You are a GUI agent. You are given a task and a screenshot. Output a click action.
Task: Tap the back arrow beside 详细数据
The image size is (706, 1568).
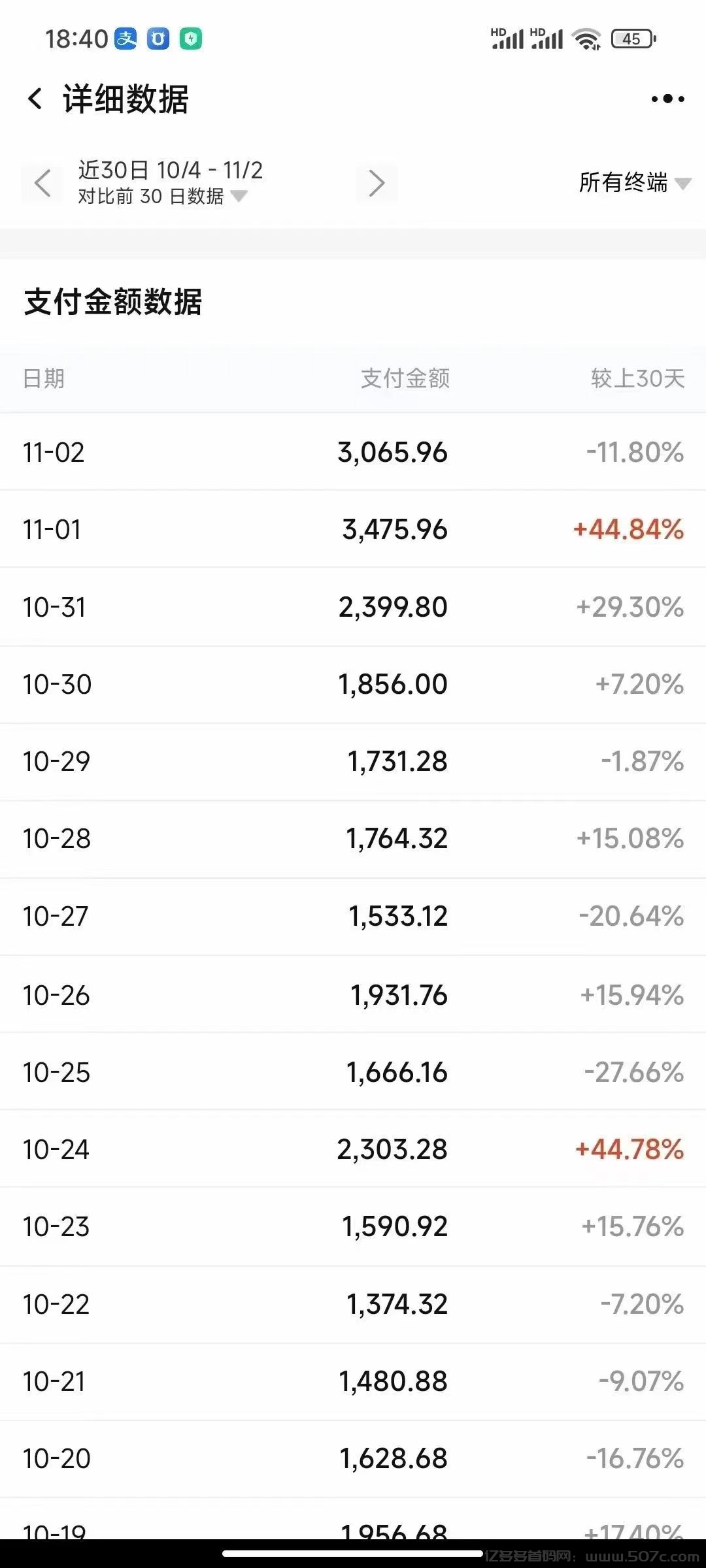[35, 99]
